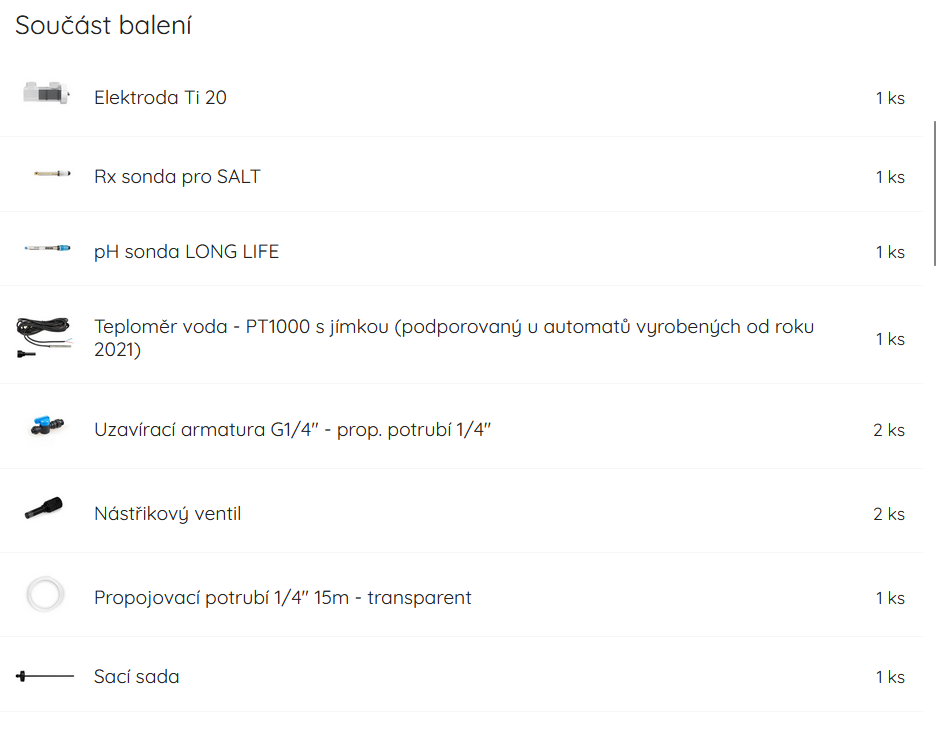Click the Sací sada image
This screenshot has height=729, width=936.
[x=45, y=677]
